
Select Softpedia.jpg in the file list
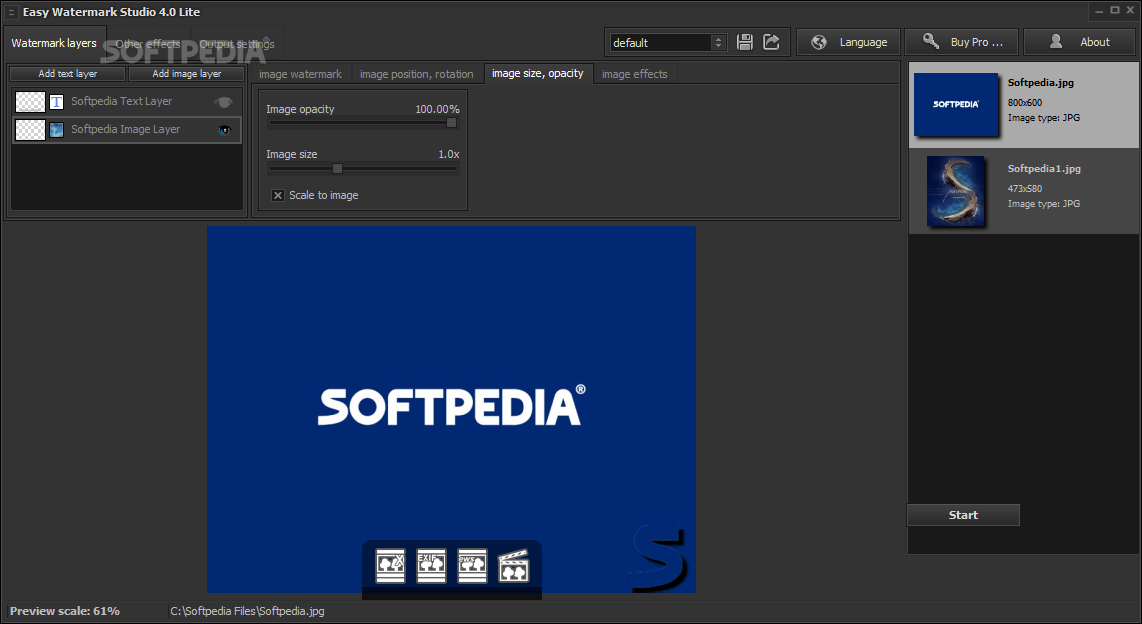1023,105
